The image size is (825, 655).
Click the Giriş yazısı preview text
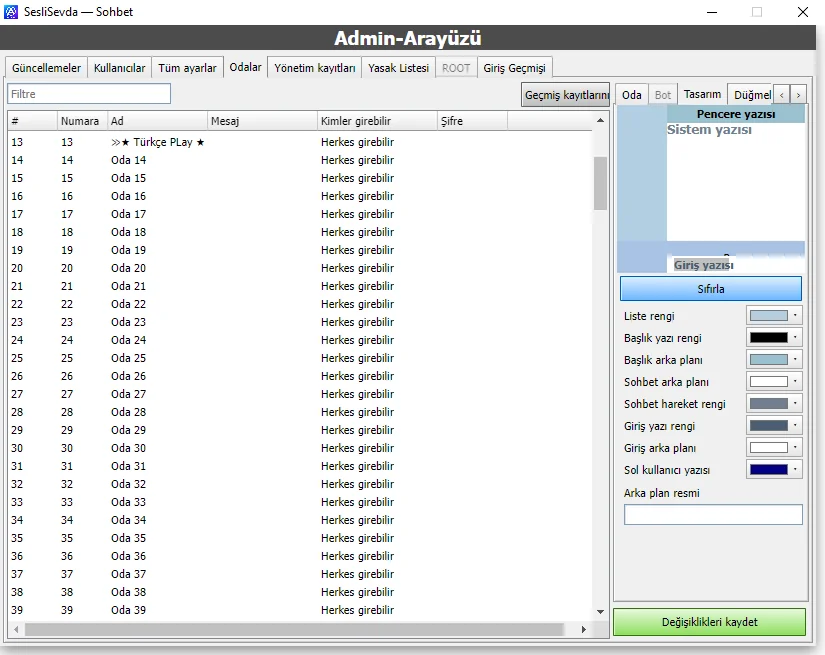pyautogui.click(x=703, y=265)
